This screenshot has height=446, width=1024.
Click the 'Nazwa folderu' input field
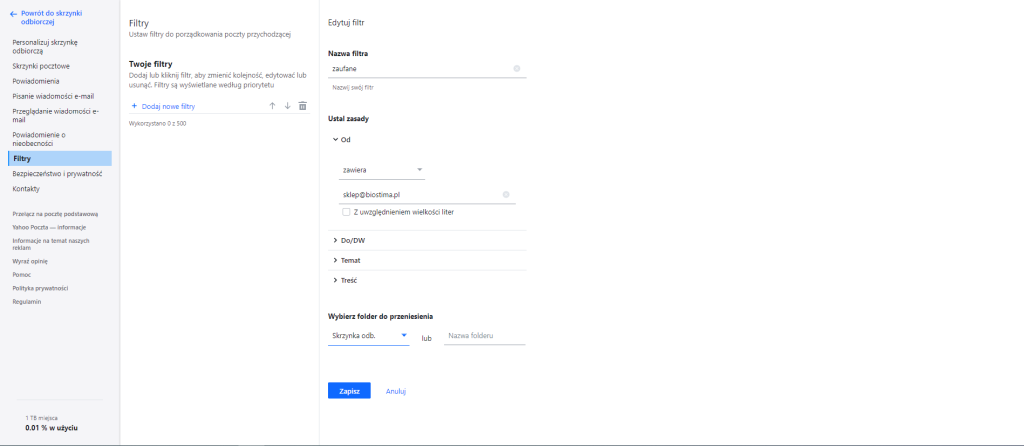pyautogui.click(x=485, y=336)
